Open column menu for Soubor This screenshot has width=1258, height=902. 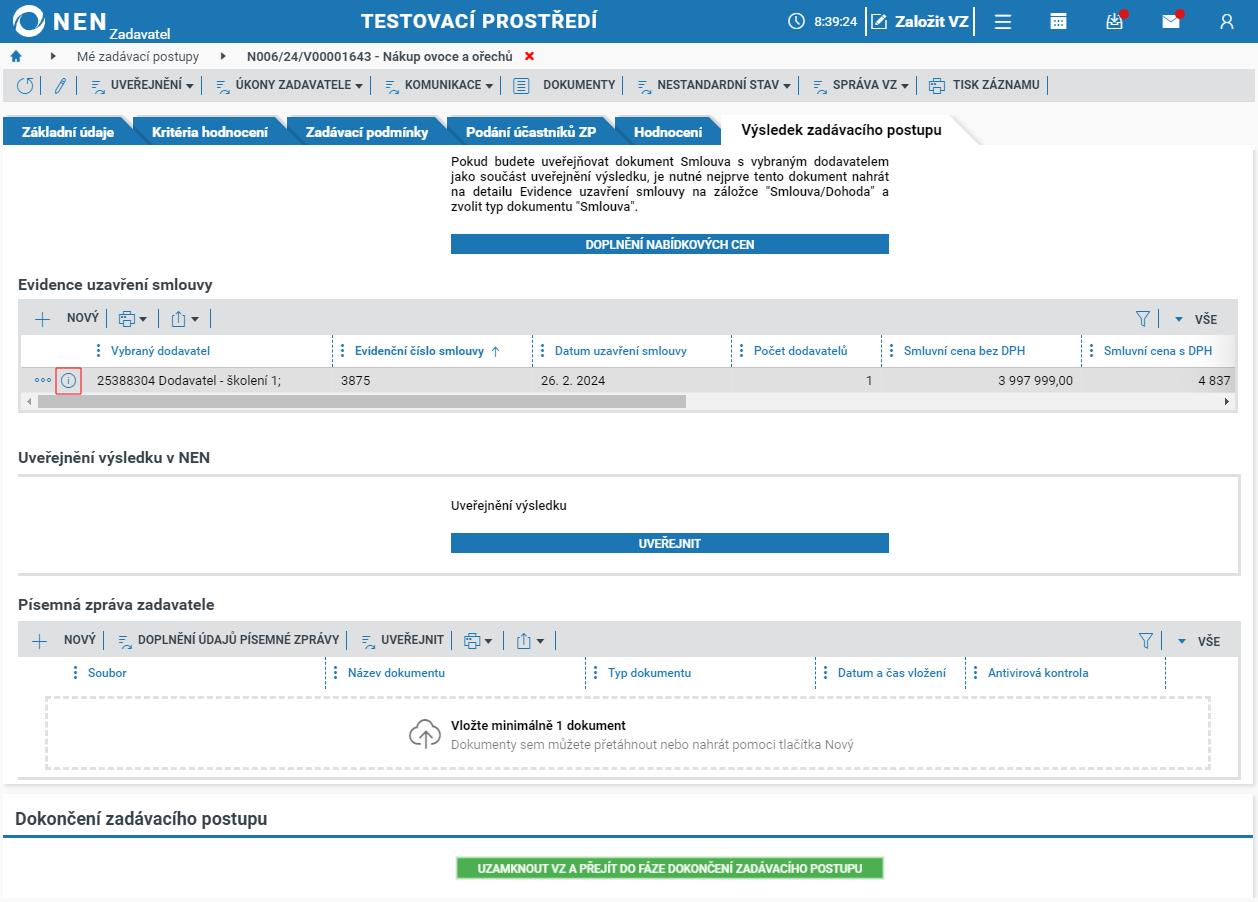76,673
